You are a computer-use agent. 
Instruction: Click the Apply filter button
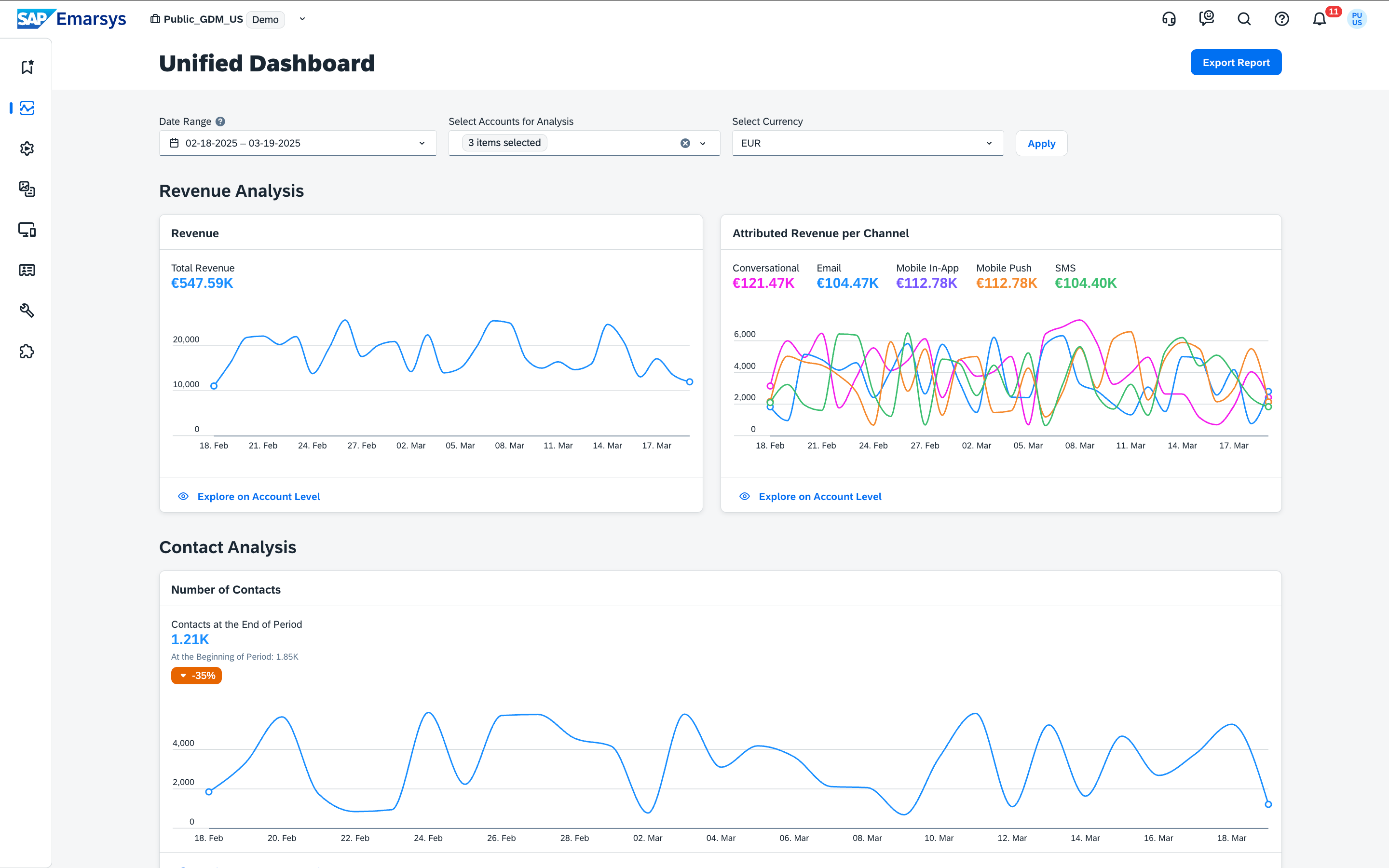click(1041, 144)
